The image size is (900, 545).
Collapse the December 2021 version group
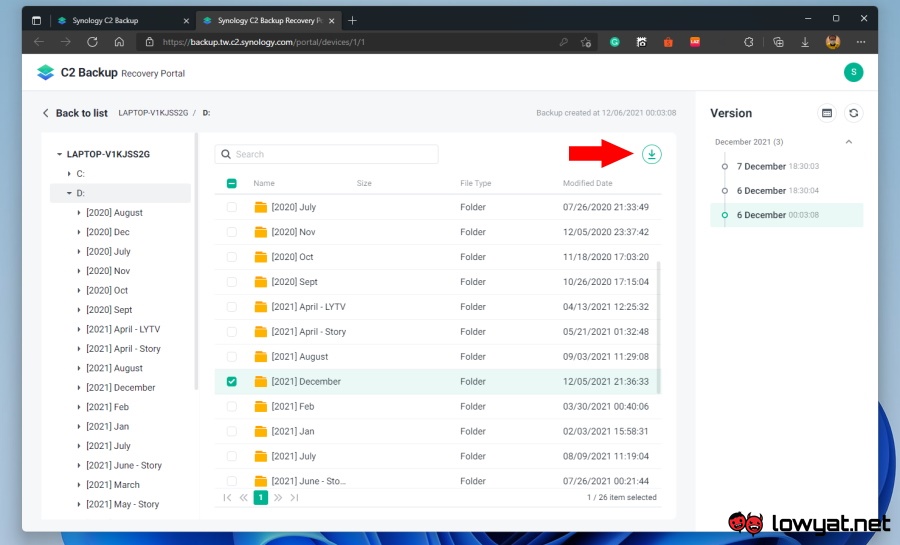pos(849,142)
